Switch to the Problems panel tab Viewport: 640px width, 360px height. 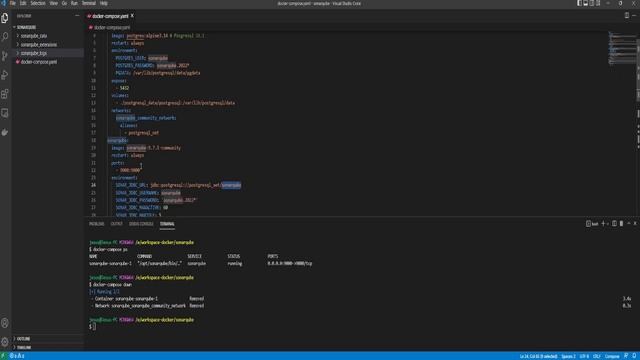pos(97,224)
